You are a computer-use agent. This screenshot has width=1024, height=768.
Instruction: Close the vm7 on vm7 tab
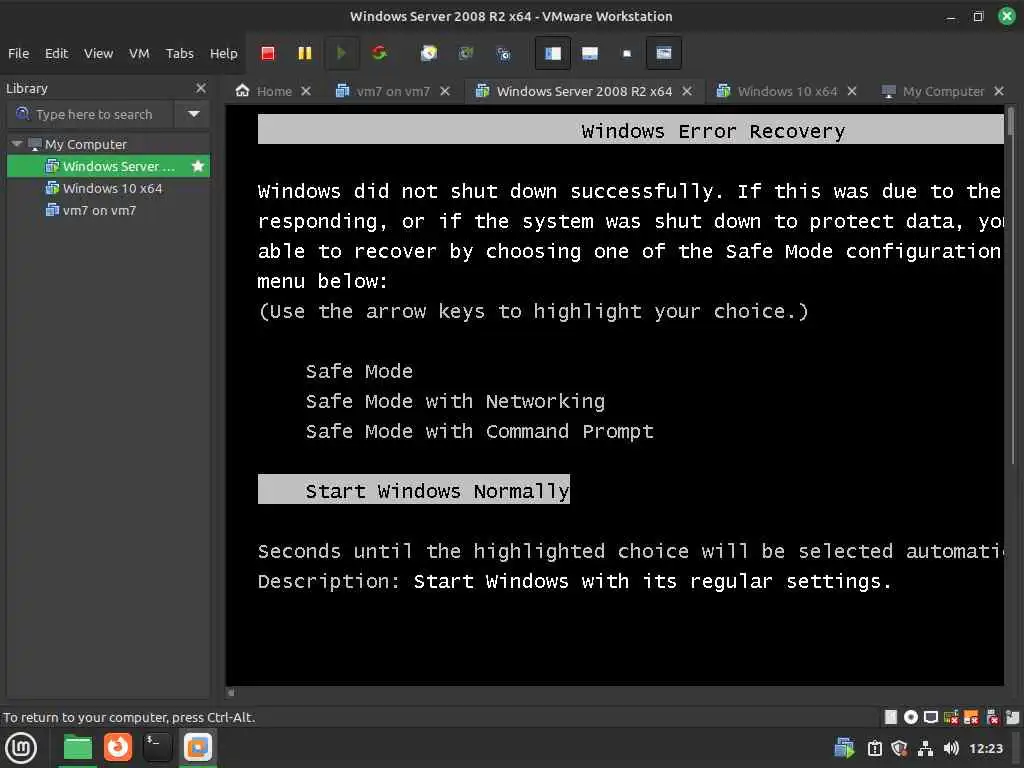[x=445, y=91]
